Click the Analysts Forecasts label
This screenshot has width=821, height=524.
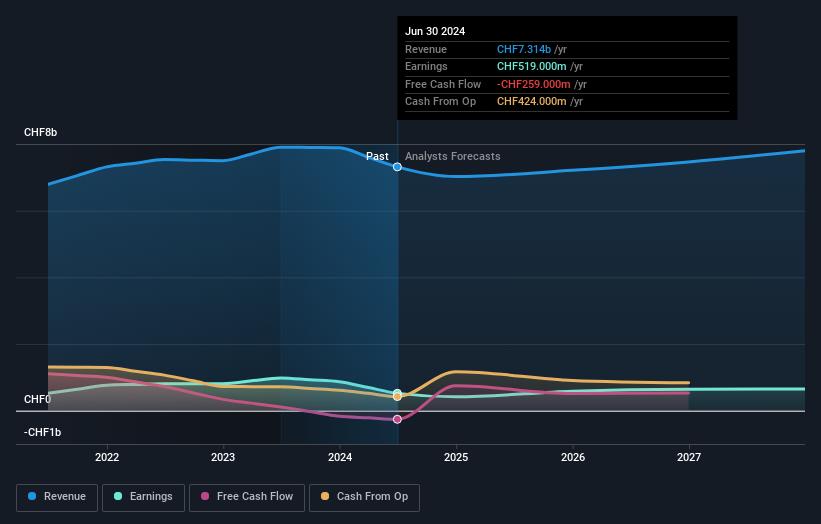[452, 157]
